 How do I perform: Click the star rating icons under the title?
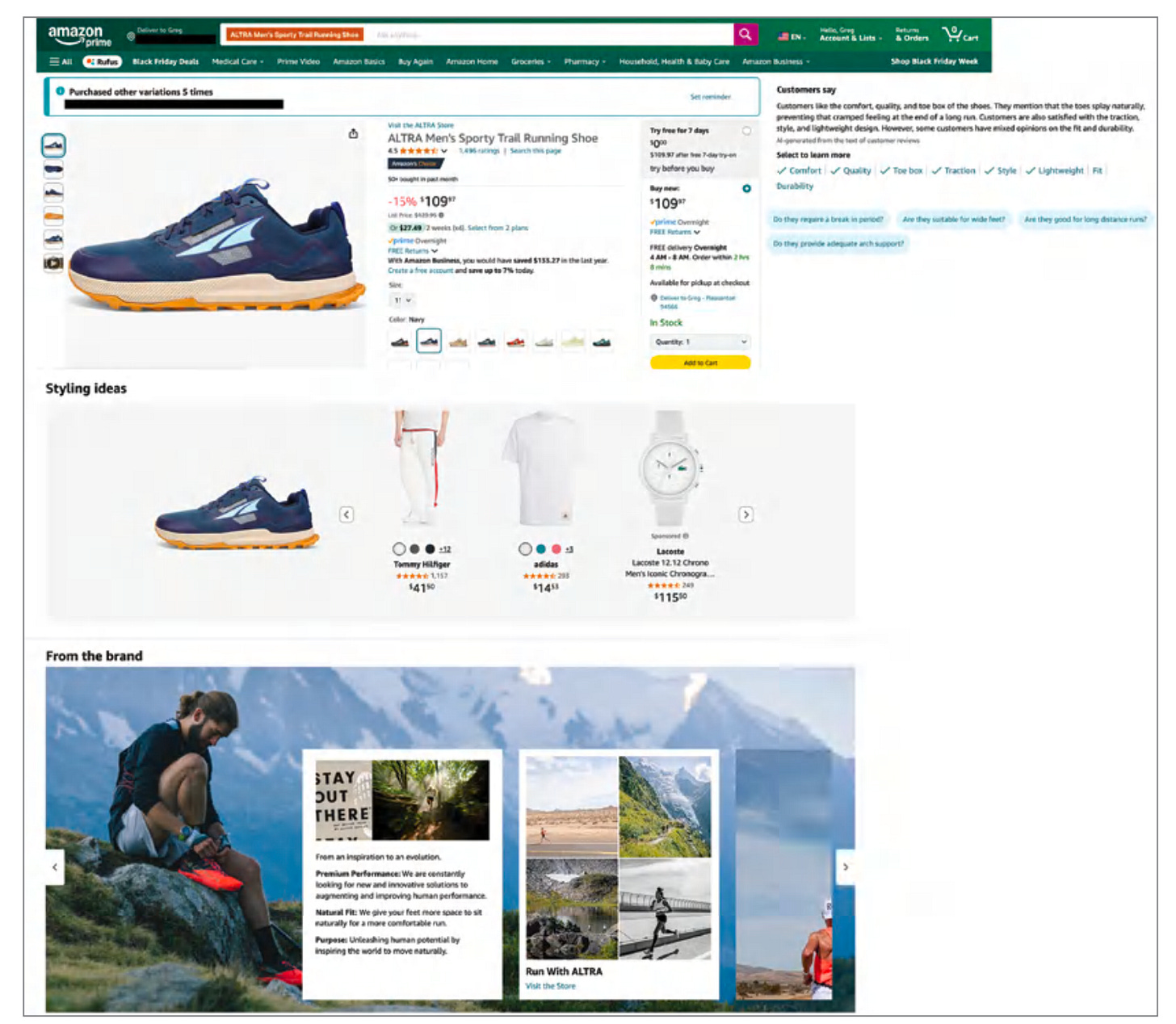418,151
